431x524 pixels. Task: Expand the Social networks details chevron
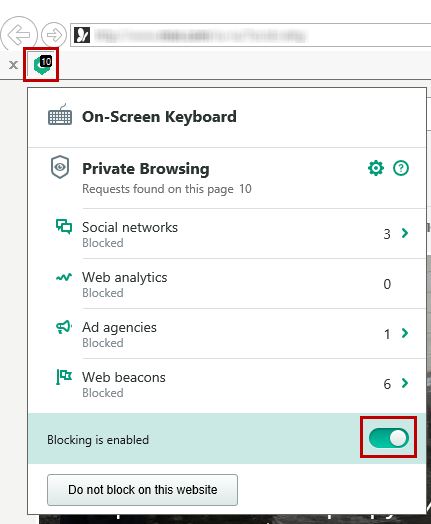click(405, 233)
